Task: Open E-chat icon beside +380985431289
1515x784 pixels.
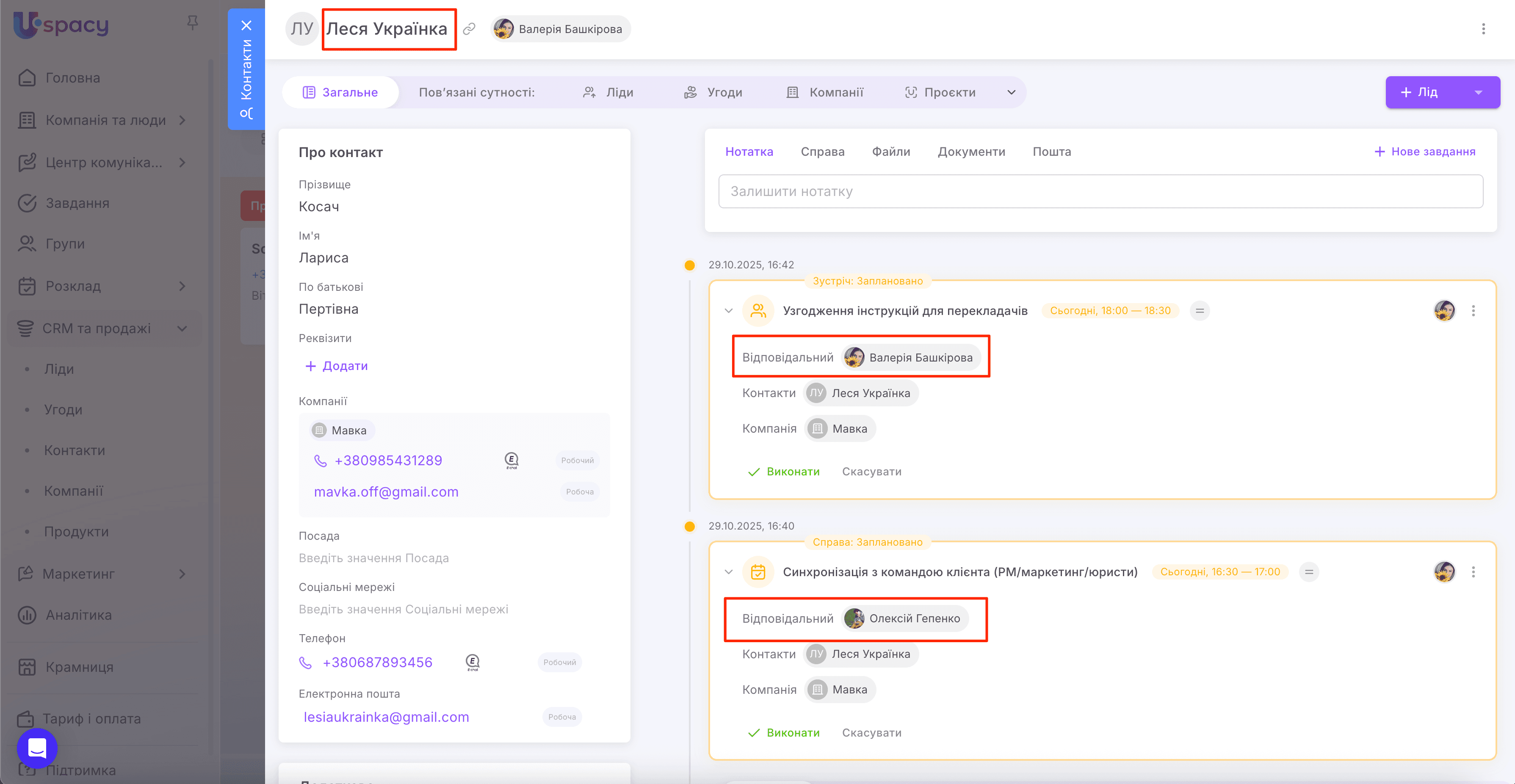Action: [511, 461]
